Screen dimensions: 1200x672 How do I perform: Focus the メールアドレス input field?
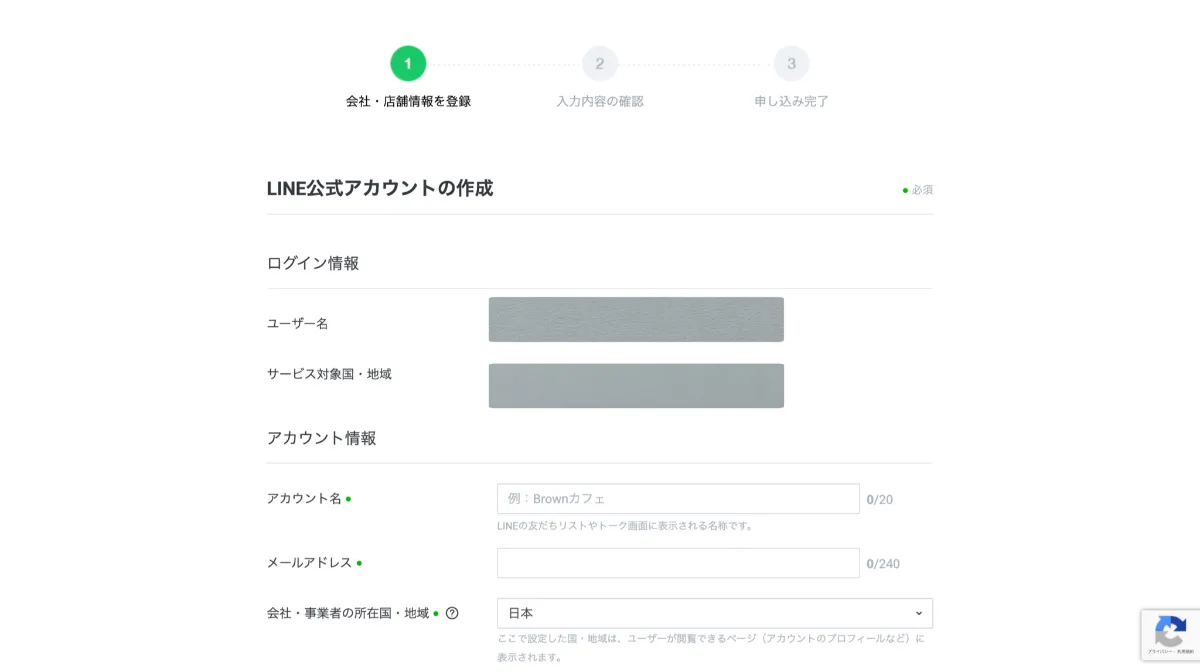(678, 563)
